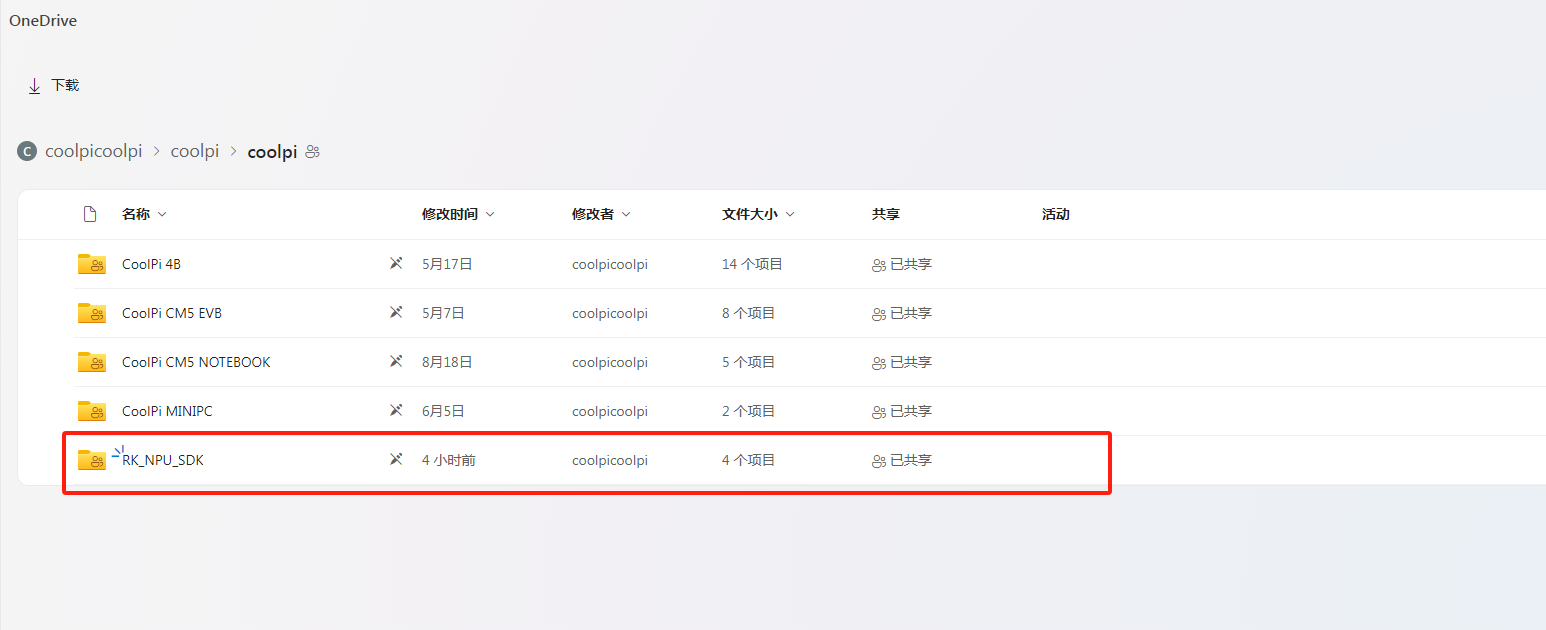Open the RK_NPU_SDK folder name
This screenshot has height=630, width=1546.
point(163,460)
